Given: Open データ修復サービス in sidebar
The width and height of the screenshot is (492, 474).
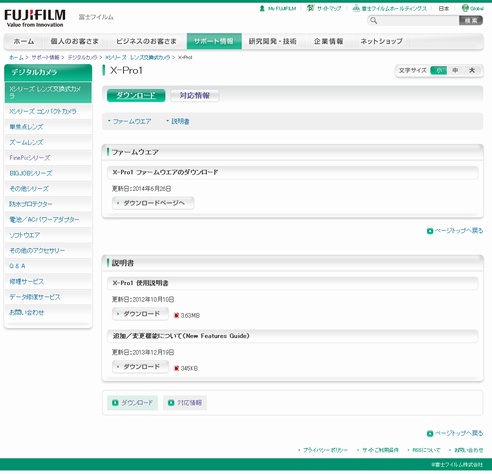Looking at the screenshot, I should 48,297.
